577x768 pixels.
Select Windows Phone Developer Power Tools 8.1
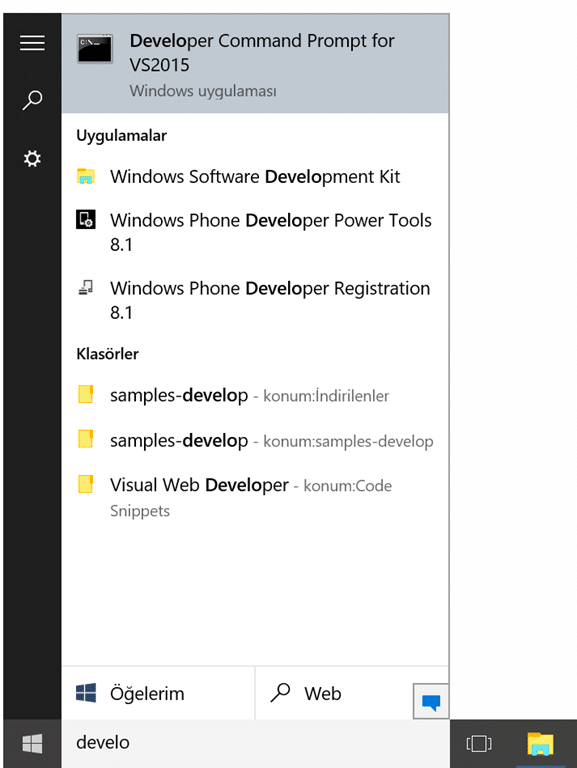pos(255,232)
